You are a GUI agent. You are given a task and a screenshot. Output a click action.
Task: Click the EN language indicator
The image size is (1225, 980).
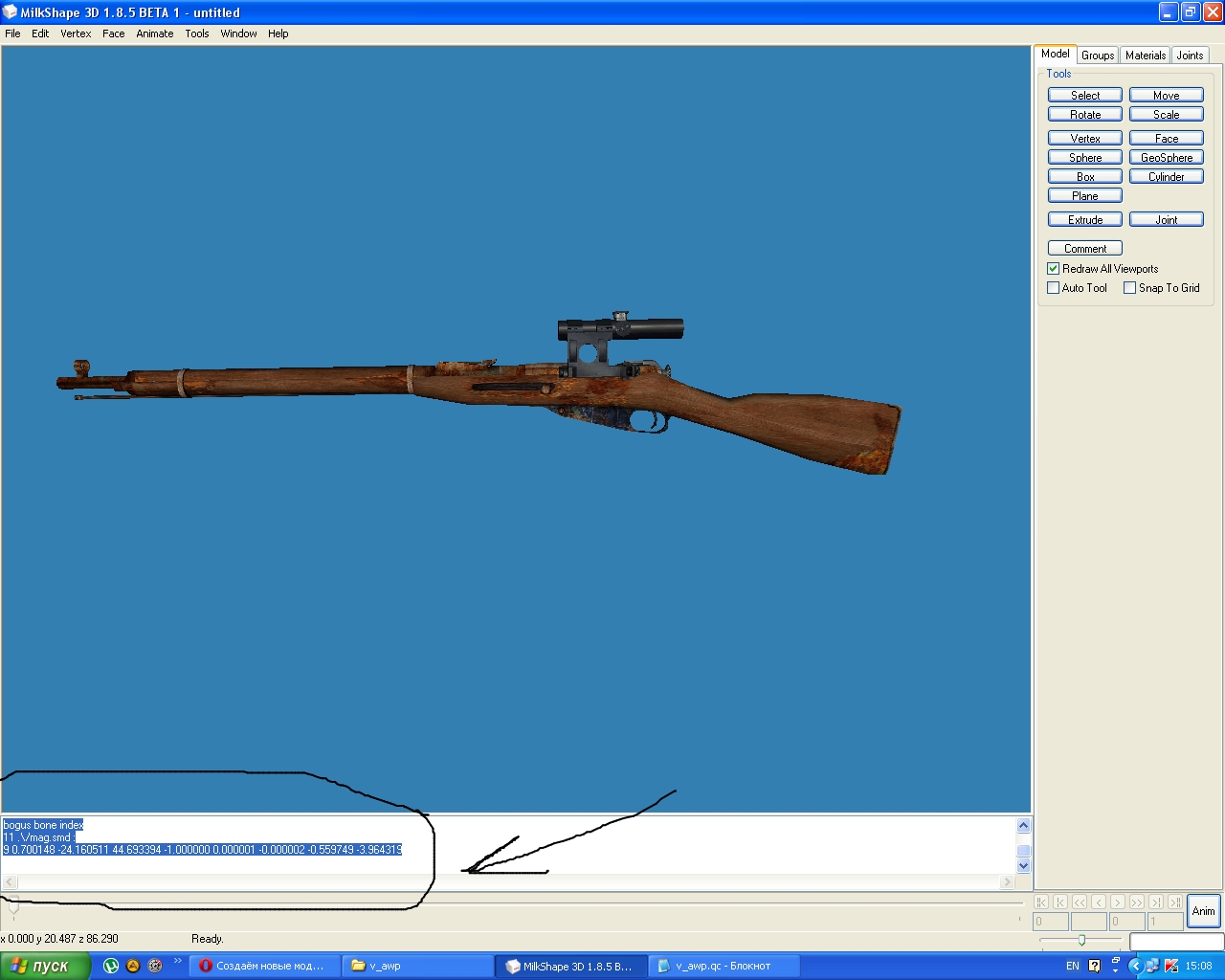point(1073,966)
